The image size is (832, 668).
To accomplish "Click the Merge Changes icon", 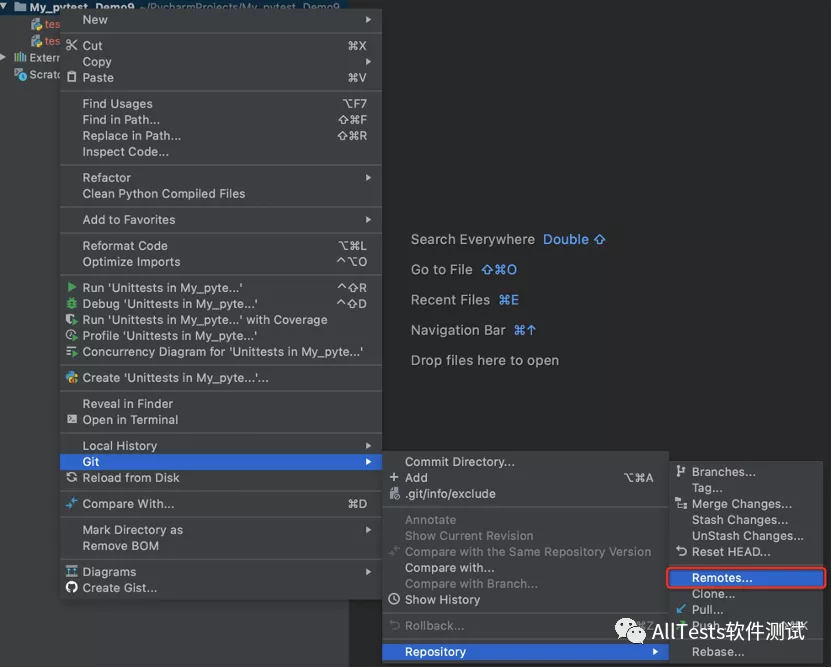I will [681, 503].
